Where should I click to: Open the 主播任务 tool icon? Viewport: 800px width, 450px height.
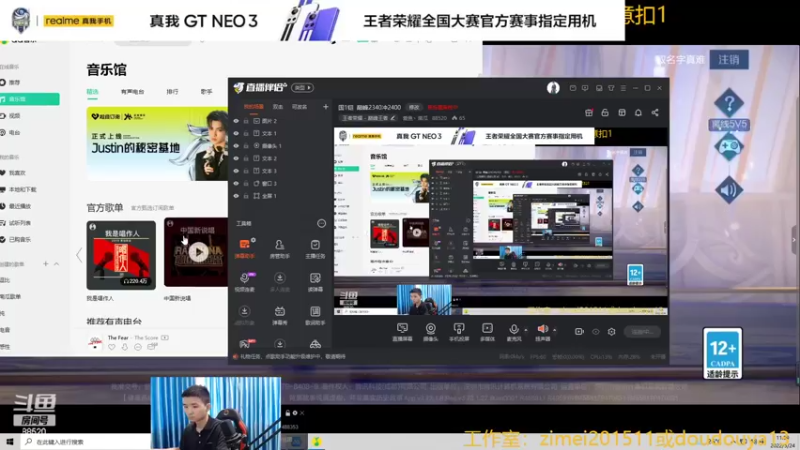pyautogui.click(x=315, y=248)
